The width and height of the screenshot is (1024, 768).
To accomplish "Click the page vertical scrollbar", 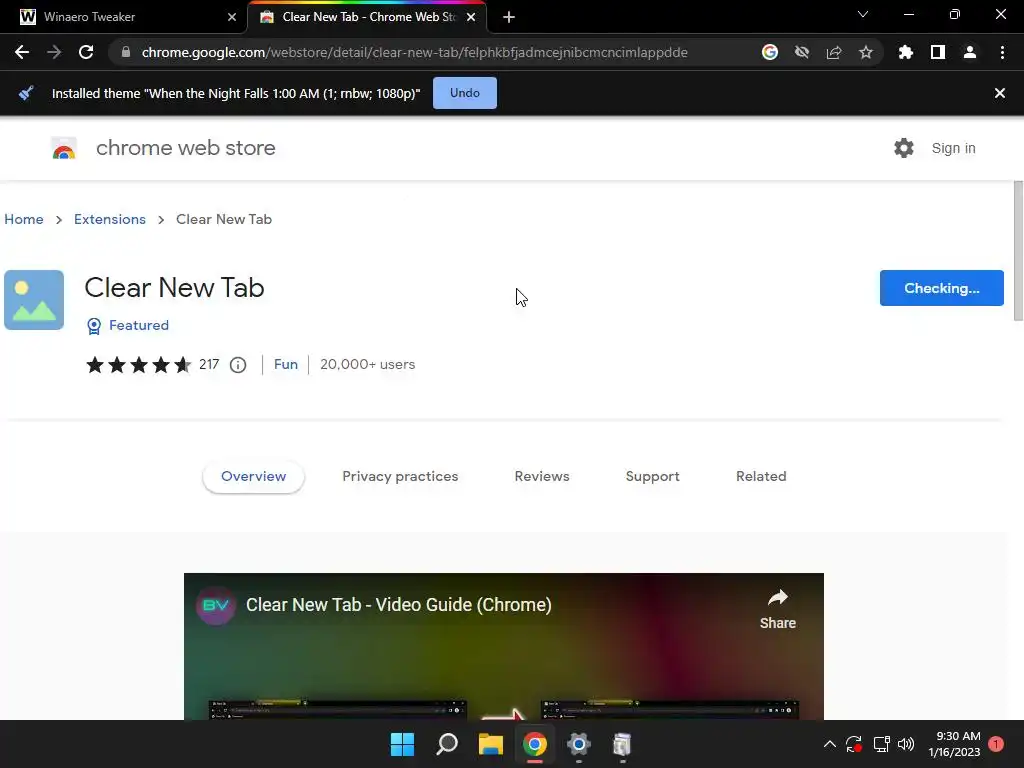I will click(1018, 251).
